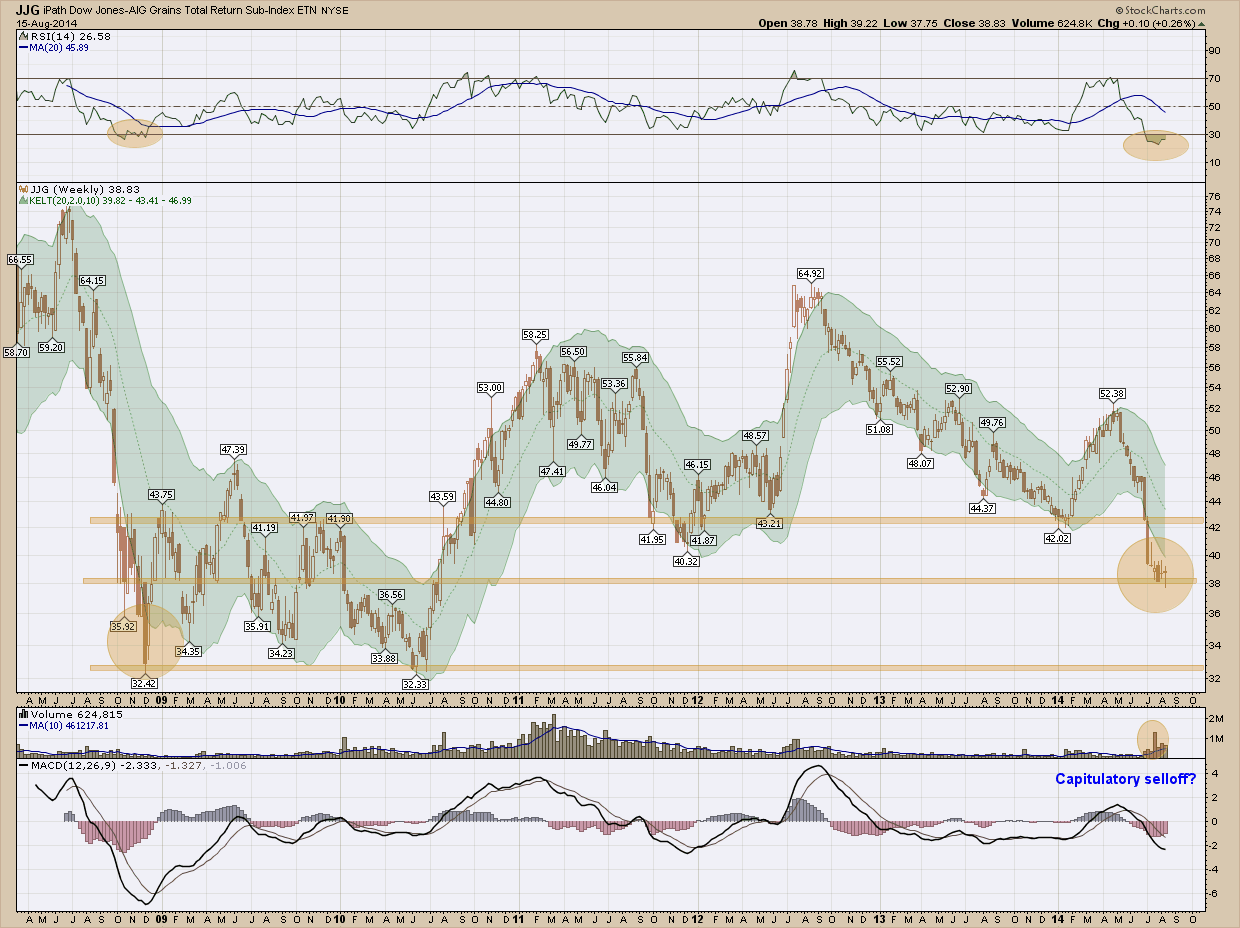This screenshot has width=1240, height=928.
Task: Click the 34.35 price label
Action: [x=188, y=651]
